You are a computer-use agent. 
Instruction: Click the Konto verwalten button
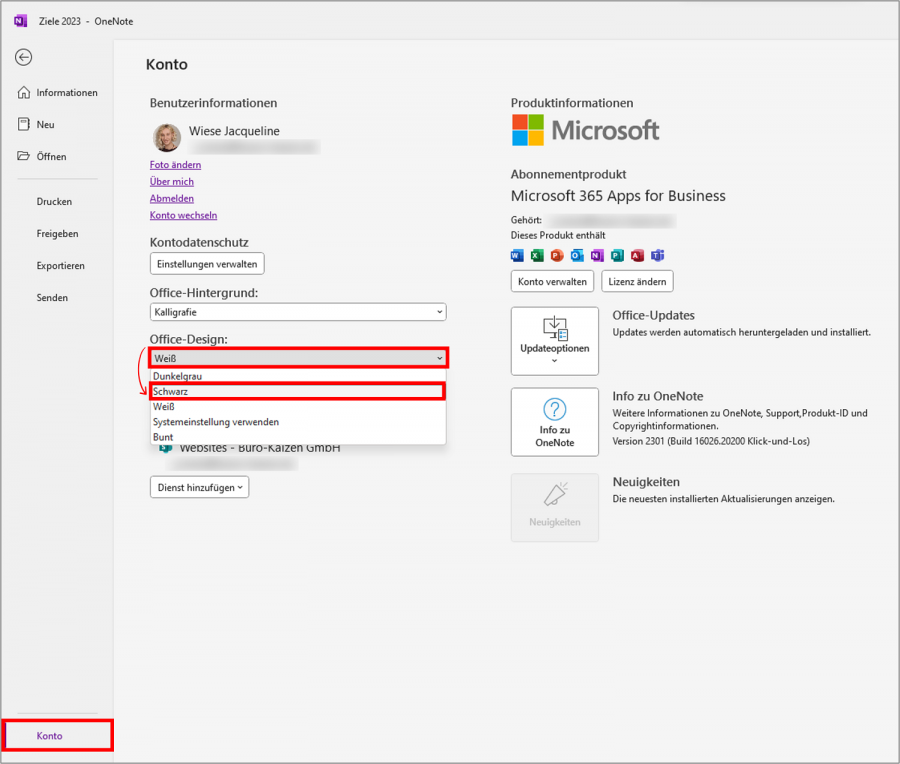[x=553, y=281]
